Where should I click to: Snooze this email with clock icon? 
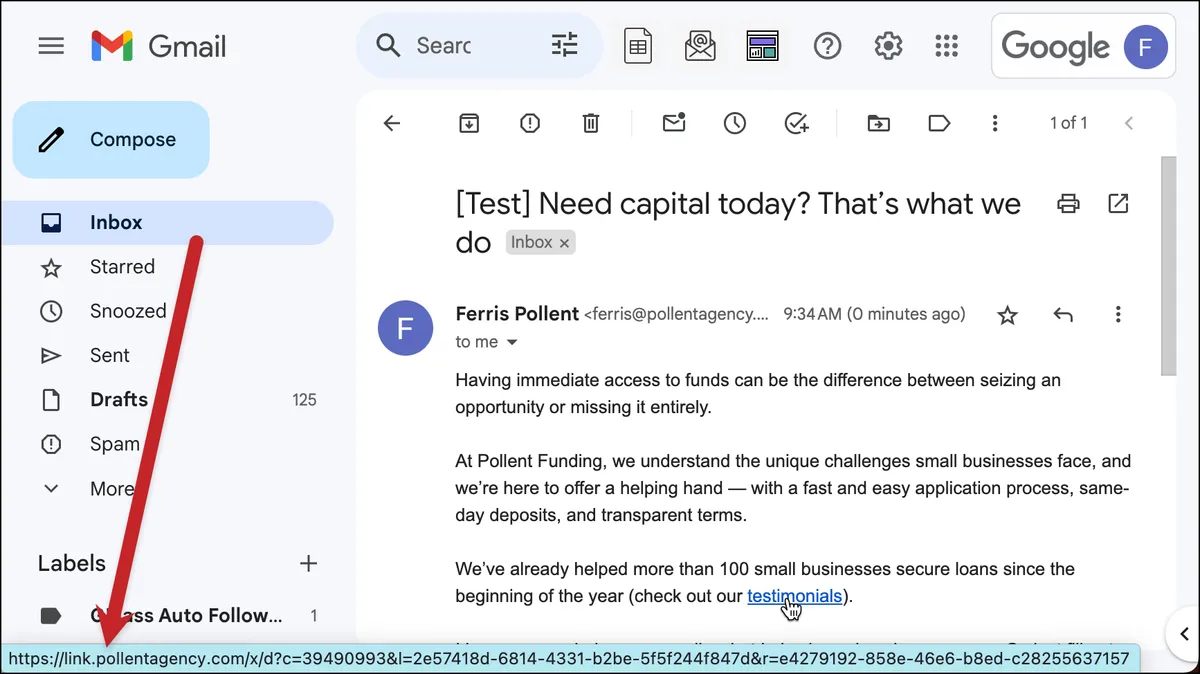[735, 123]
